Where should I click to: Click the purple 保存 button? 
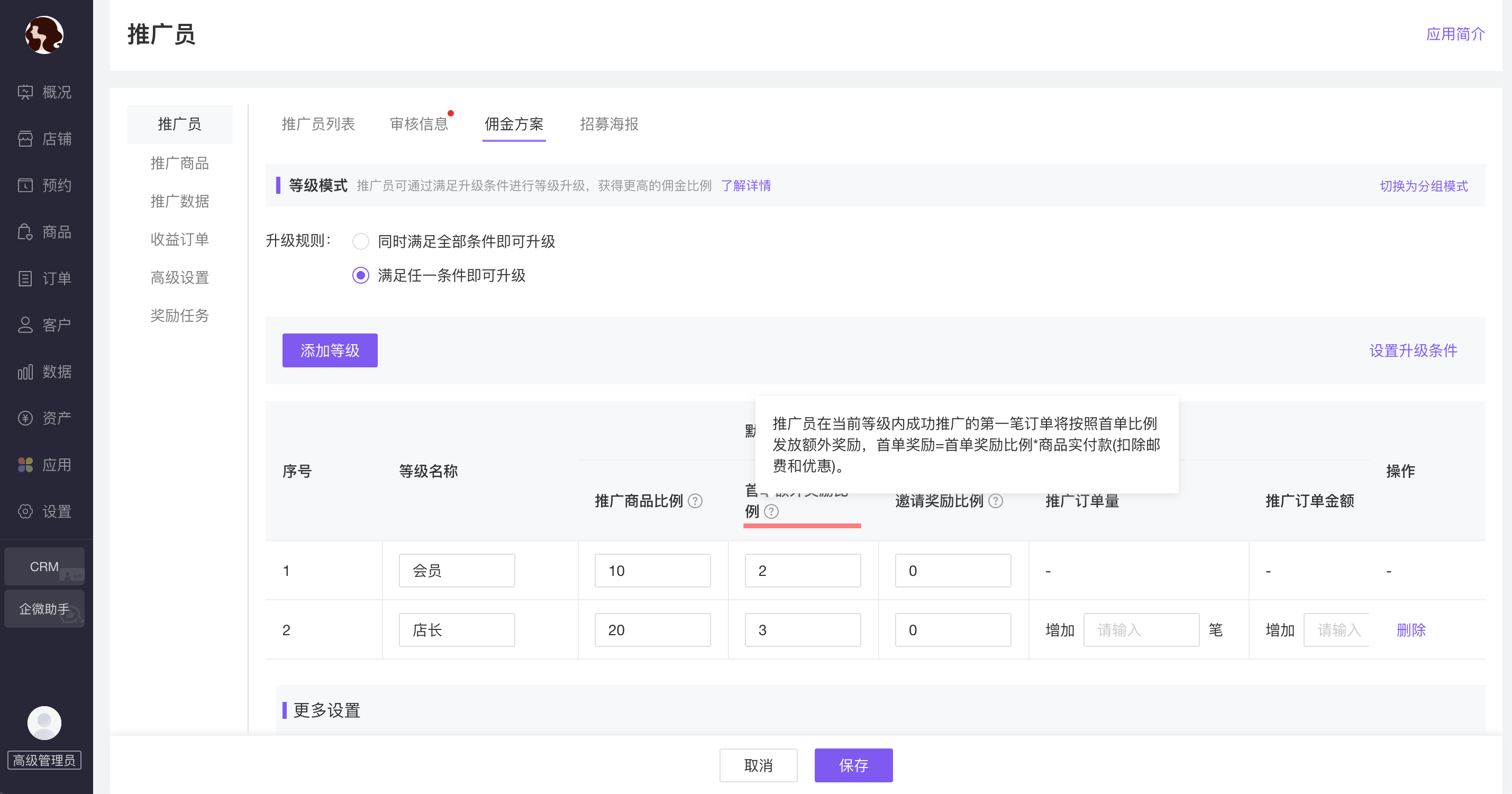tap(853, 765)
